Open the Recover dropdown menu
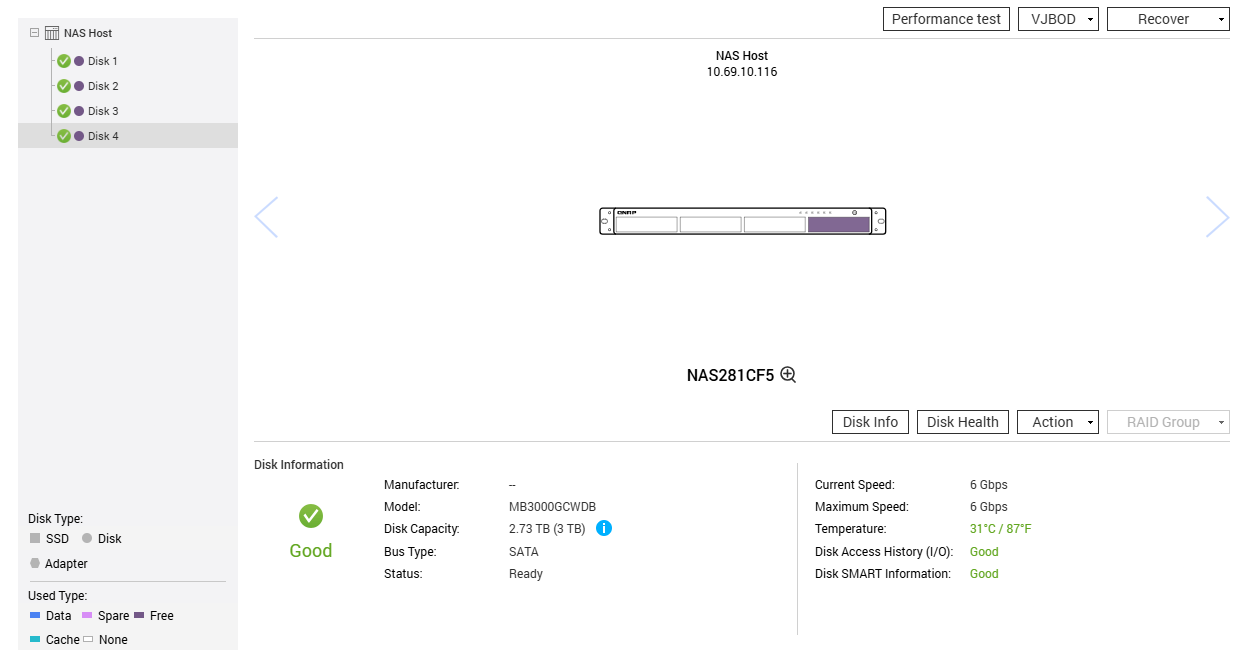The height and width of the screenshot is (669, 1251). tap(1168, 18)
